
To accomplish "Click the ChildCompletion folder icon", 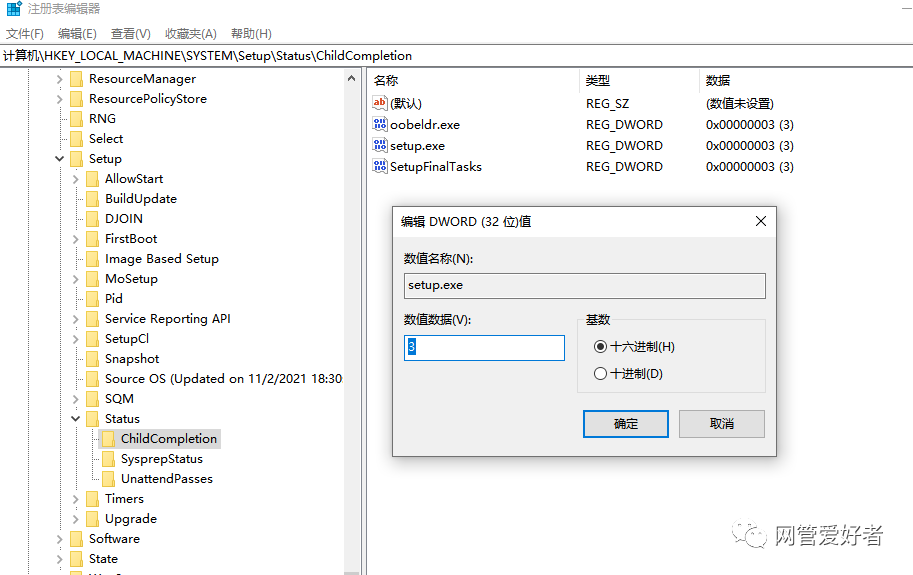I will 108,439.
